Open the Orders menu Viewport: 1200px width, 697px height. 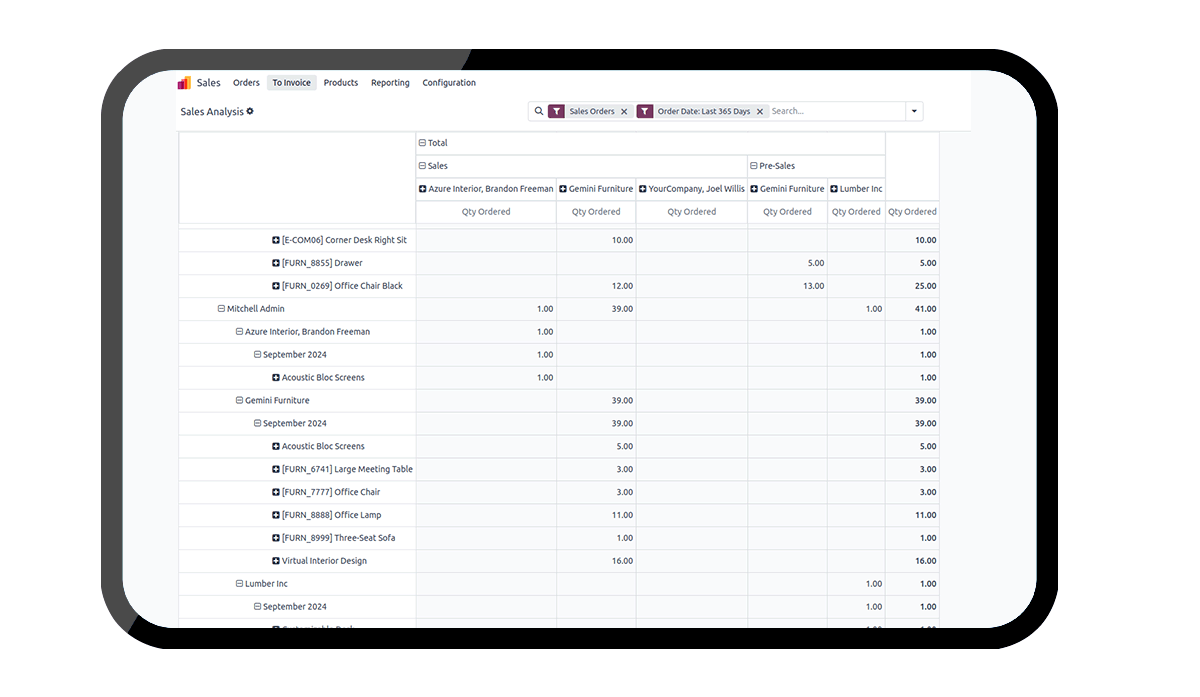[246, 83]
